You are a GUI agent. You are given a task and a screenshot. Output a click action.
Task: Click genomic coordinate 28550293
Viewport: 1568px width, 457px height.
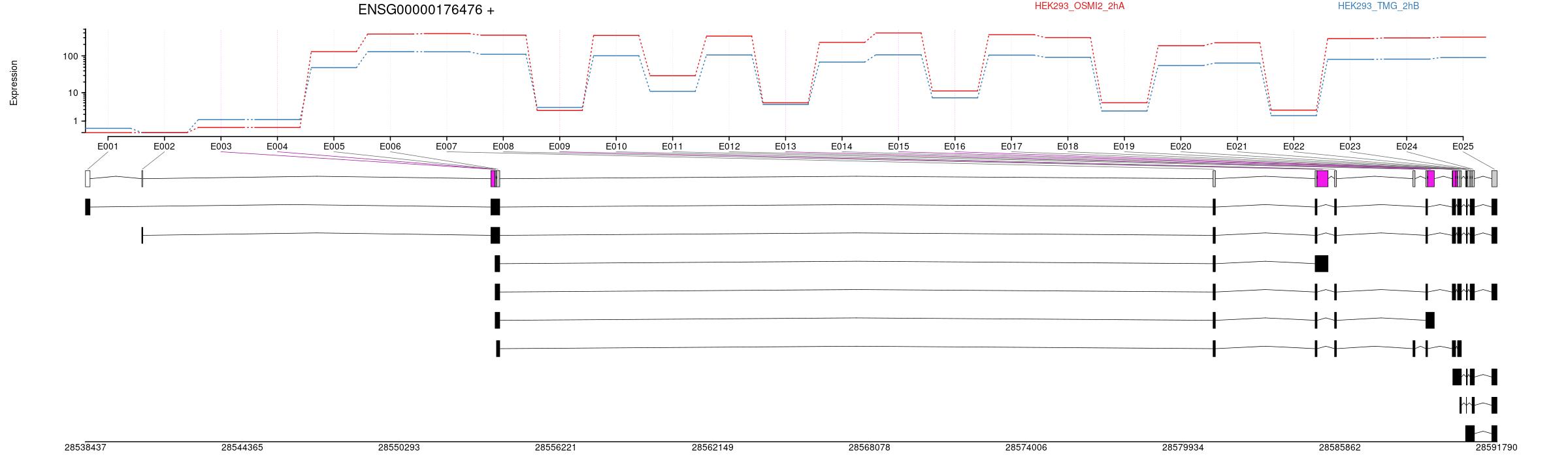click(x=399, y=448)
